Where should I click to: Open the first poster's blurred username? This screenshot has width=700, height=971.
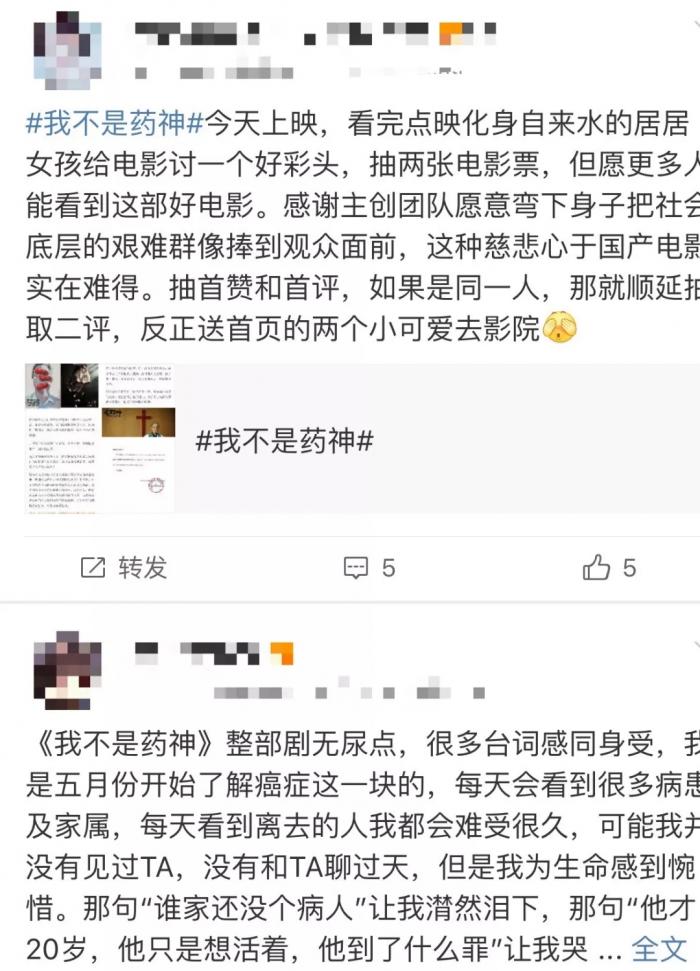pos(316,34)
